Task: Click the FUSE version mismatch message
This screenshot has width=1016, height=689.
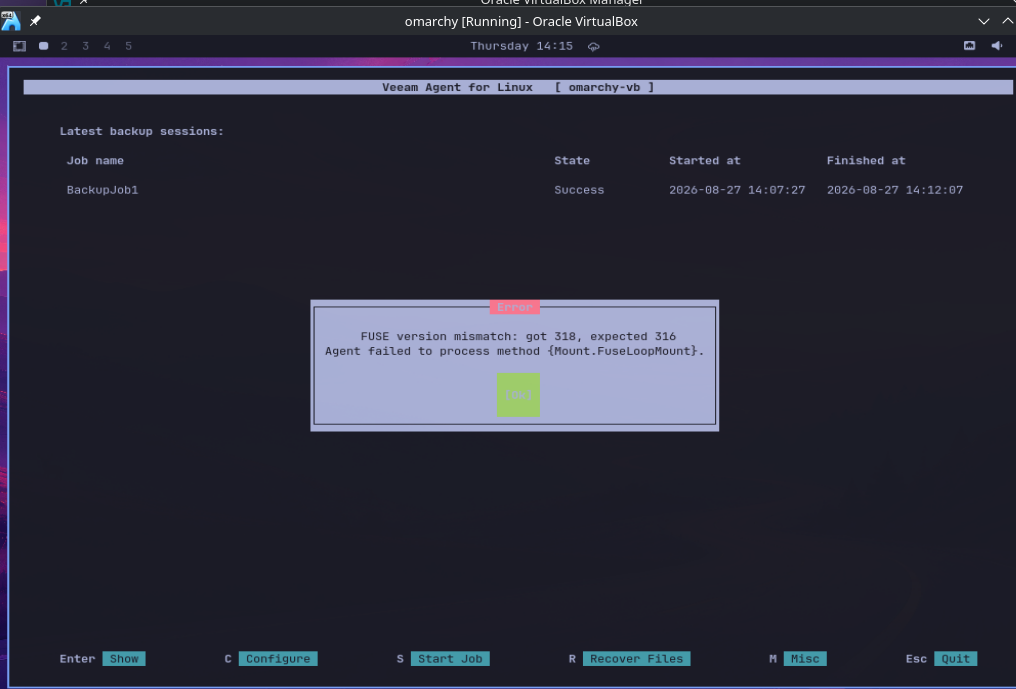Action: tap(518, 336)
